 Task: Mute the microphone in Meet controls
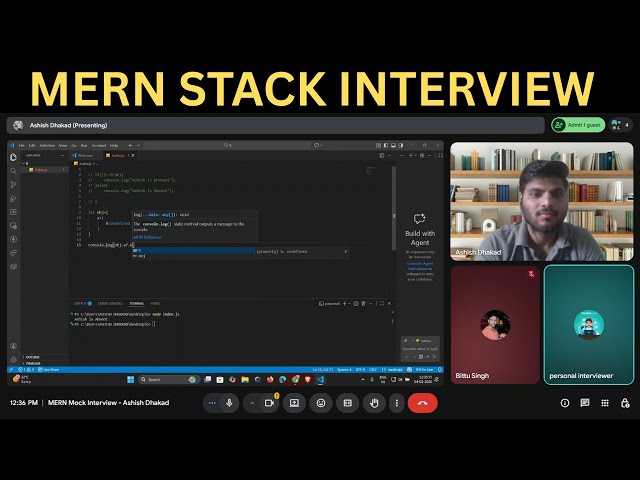point(229,403)
